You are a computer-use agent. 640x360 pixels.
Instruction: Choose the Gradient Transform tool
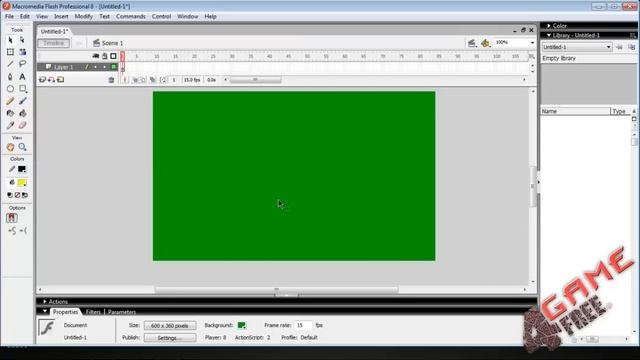[22, 52]
